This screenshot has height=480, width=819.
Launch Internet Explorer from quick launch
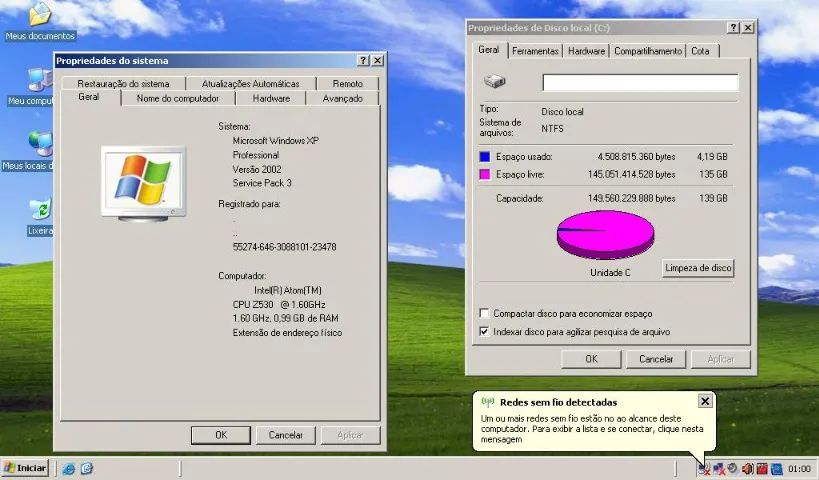68,469
